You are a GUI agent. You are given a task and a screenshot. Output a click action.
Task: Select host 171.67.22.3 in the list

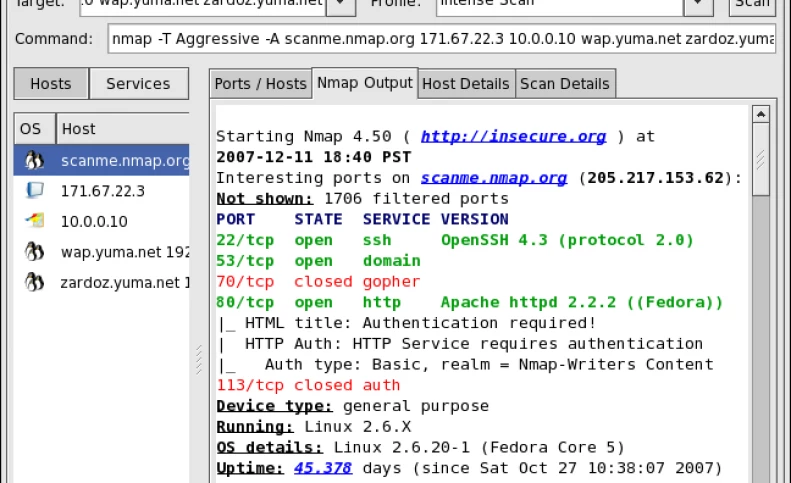pyautogui.click(x=101, y=191)
